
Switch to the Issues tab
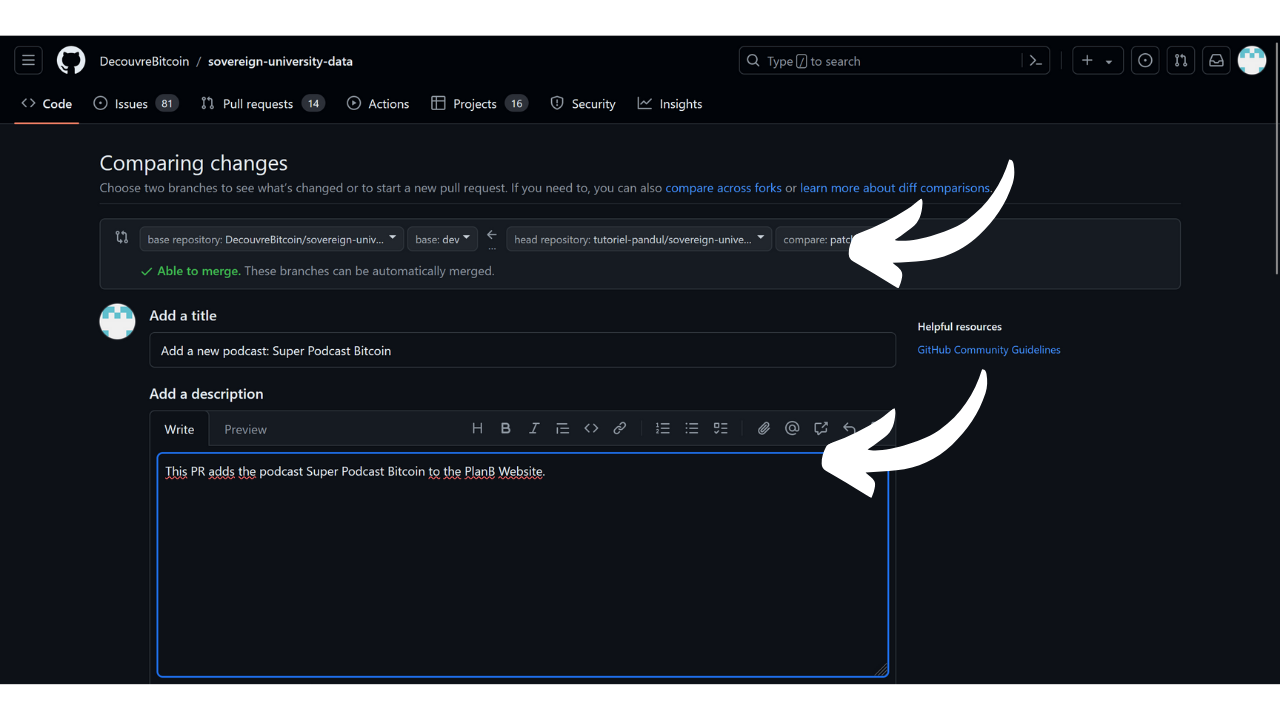pos(135,104)
